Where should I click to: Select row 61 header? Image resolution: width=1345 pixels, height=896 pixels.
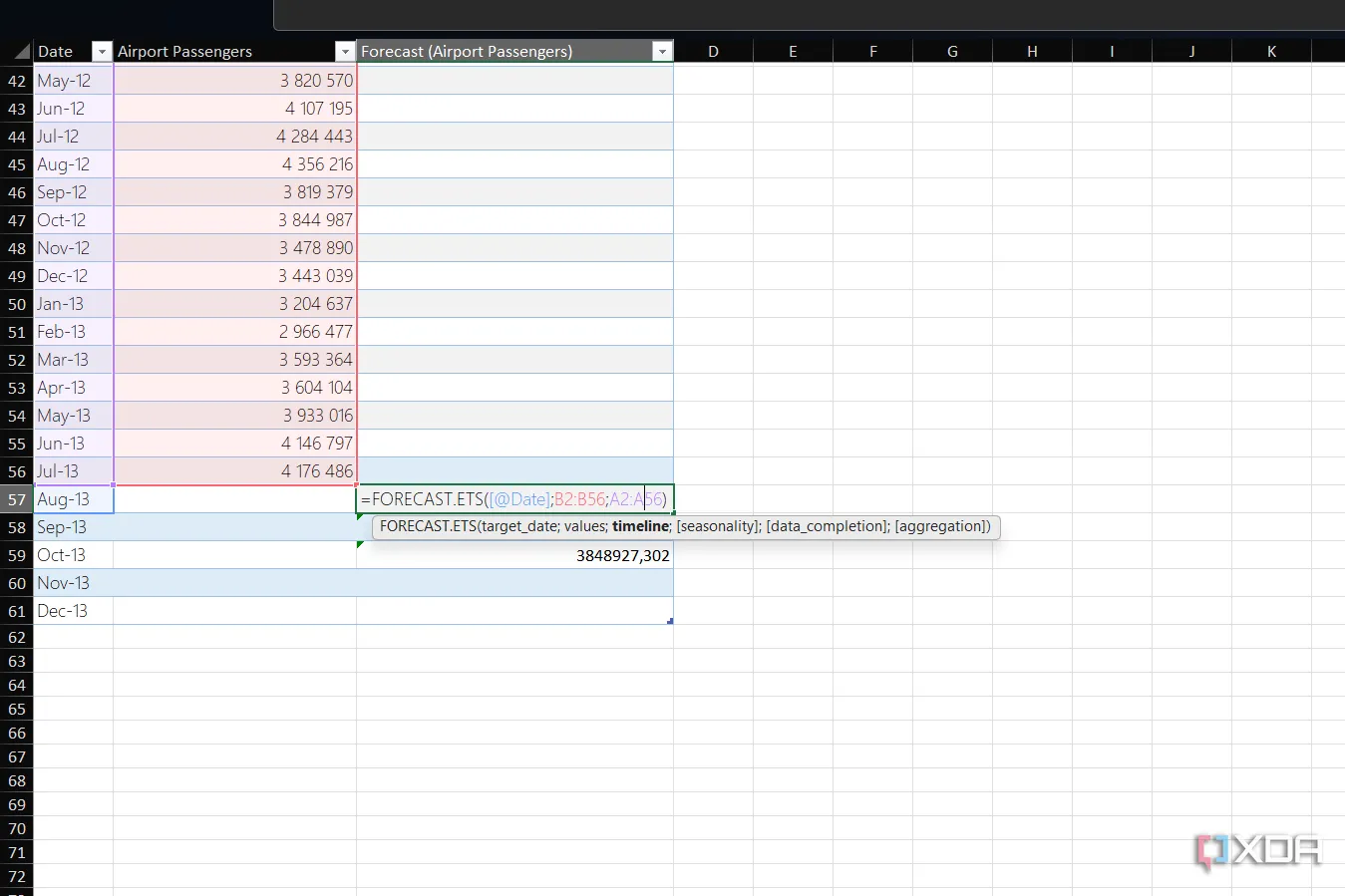pyautogui.click(x=17, y=611)
